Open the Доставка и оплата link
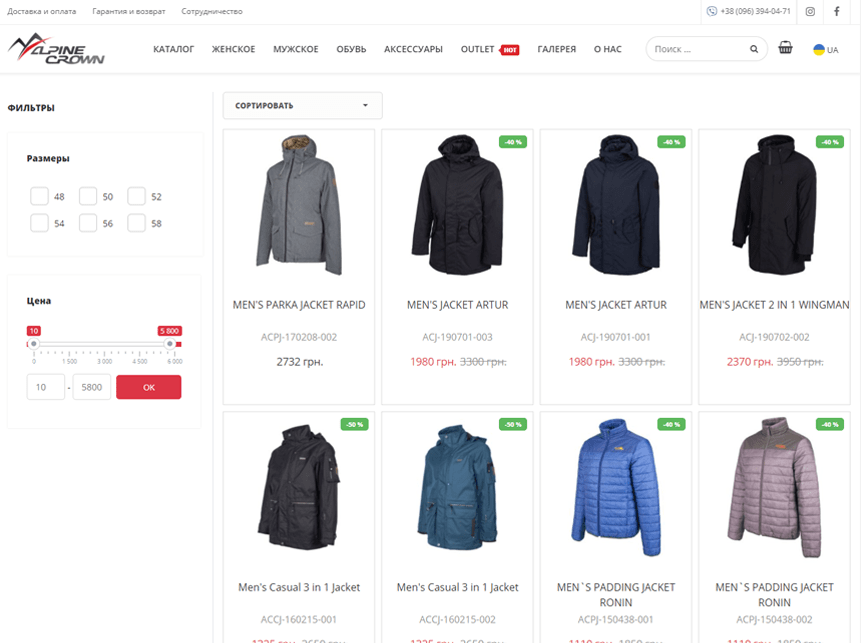 coord(41,12)
